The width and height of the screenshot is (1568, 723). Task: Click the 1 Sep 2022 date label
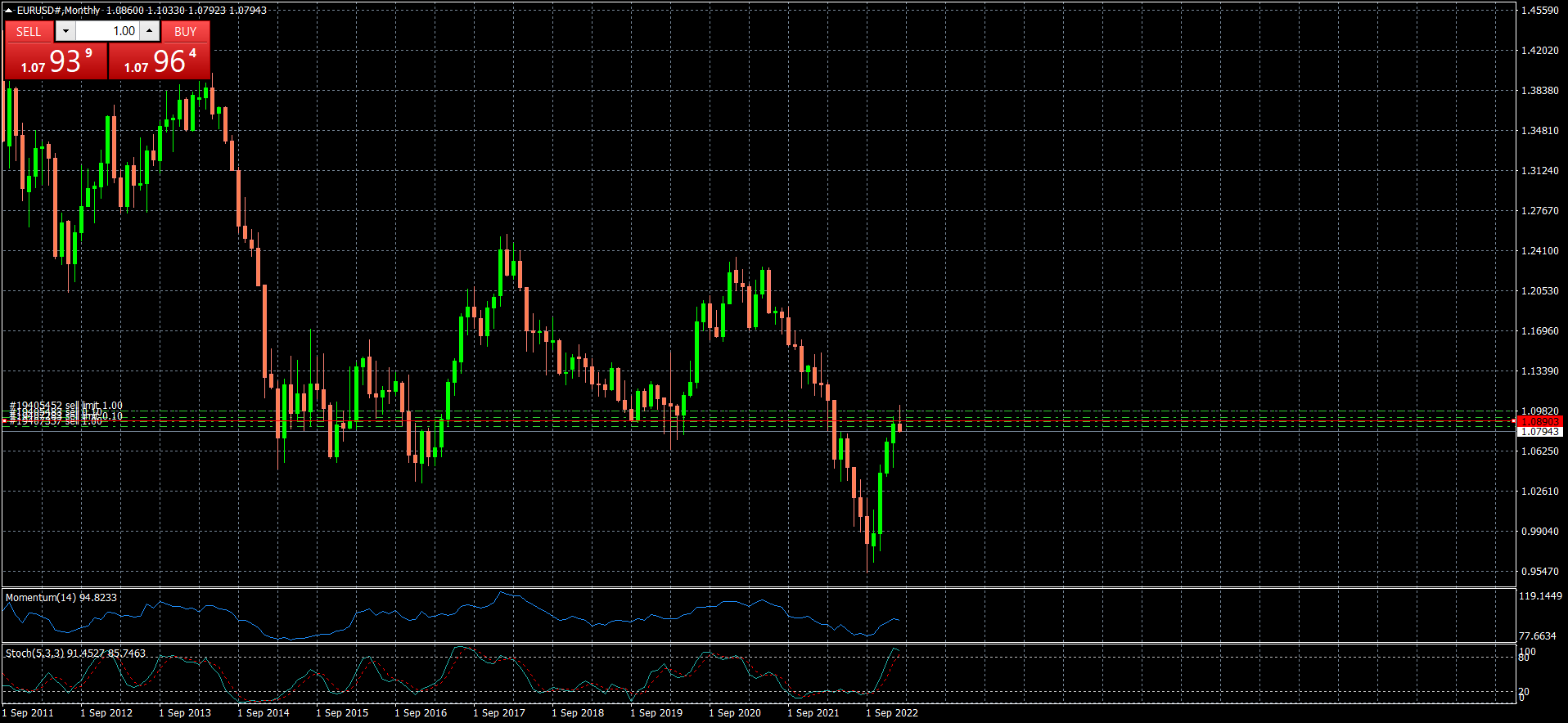point(892,713)
